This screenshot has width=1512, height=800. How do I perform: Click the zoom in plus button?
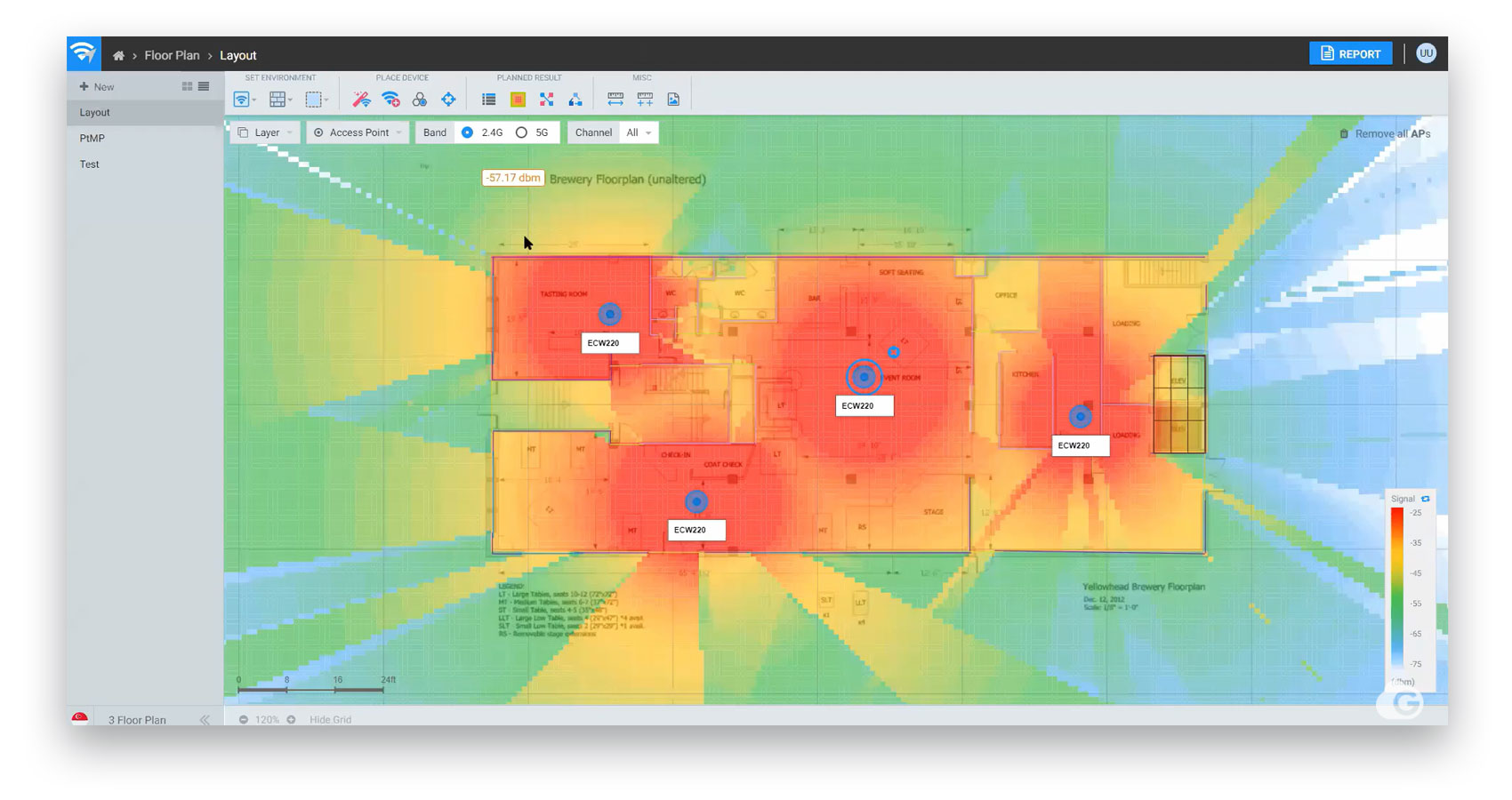[291, 719]
